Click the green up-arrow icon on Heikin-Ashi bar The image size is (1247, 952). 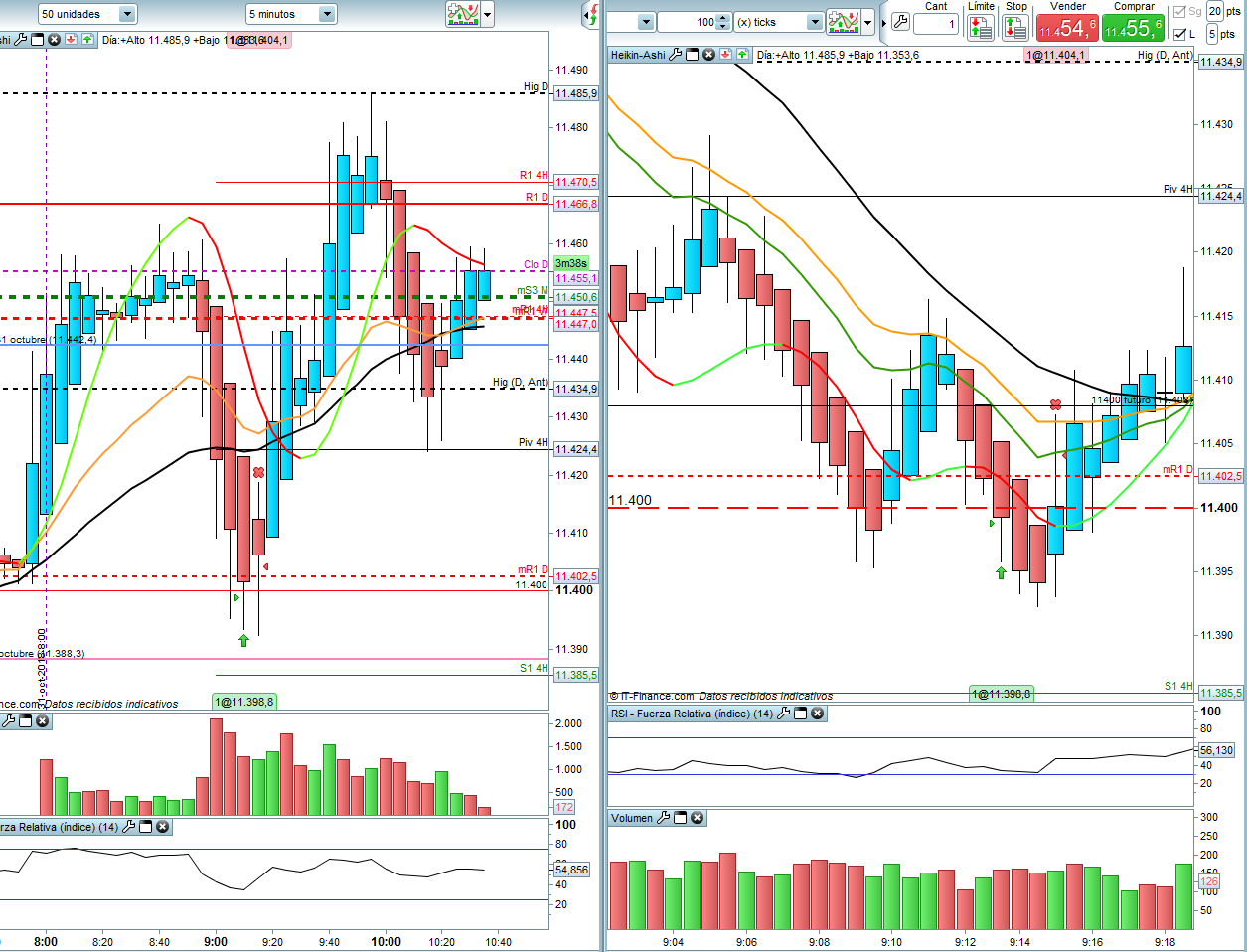742,55
